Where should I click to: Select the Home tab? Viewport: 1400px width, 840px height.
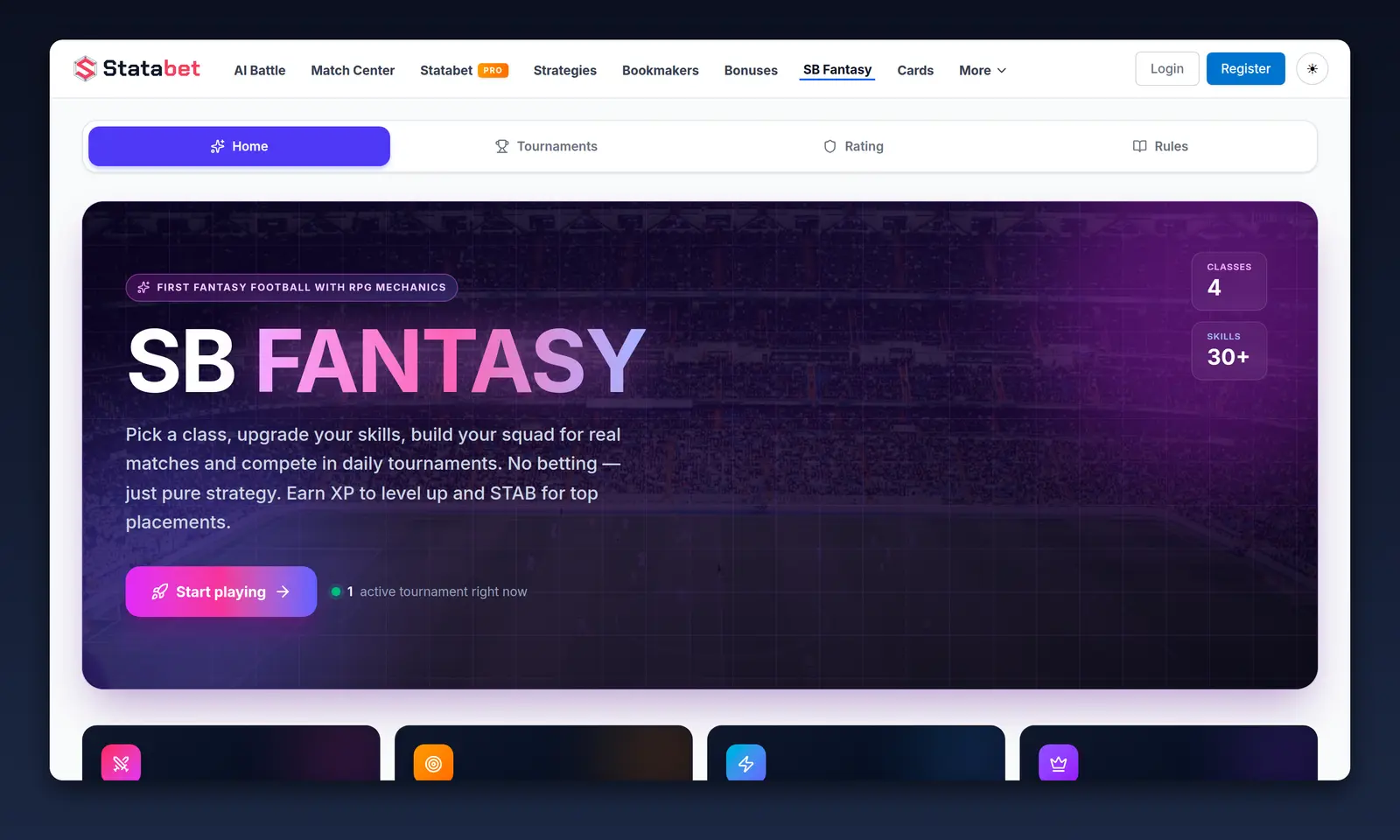point(239,146)
